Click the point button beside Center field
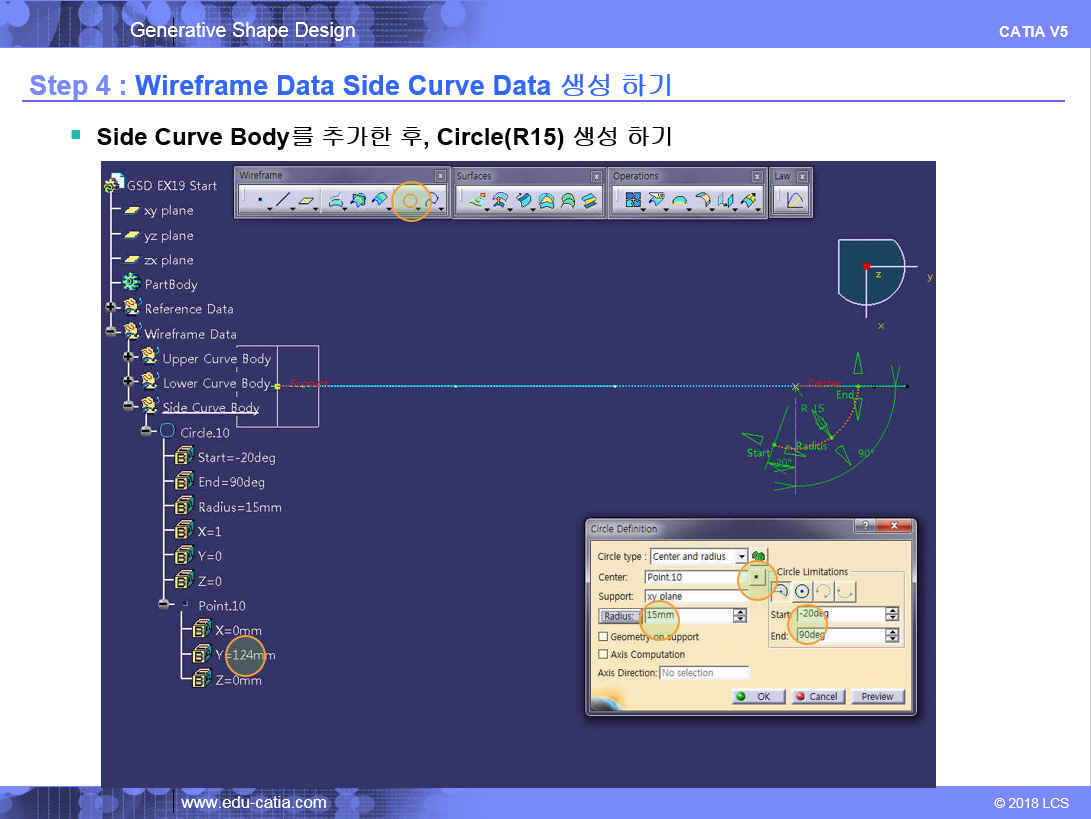 (757, 577)
